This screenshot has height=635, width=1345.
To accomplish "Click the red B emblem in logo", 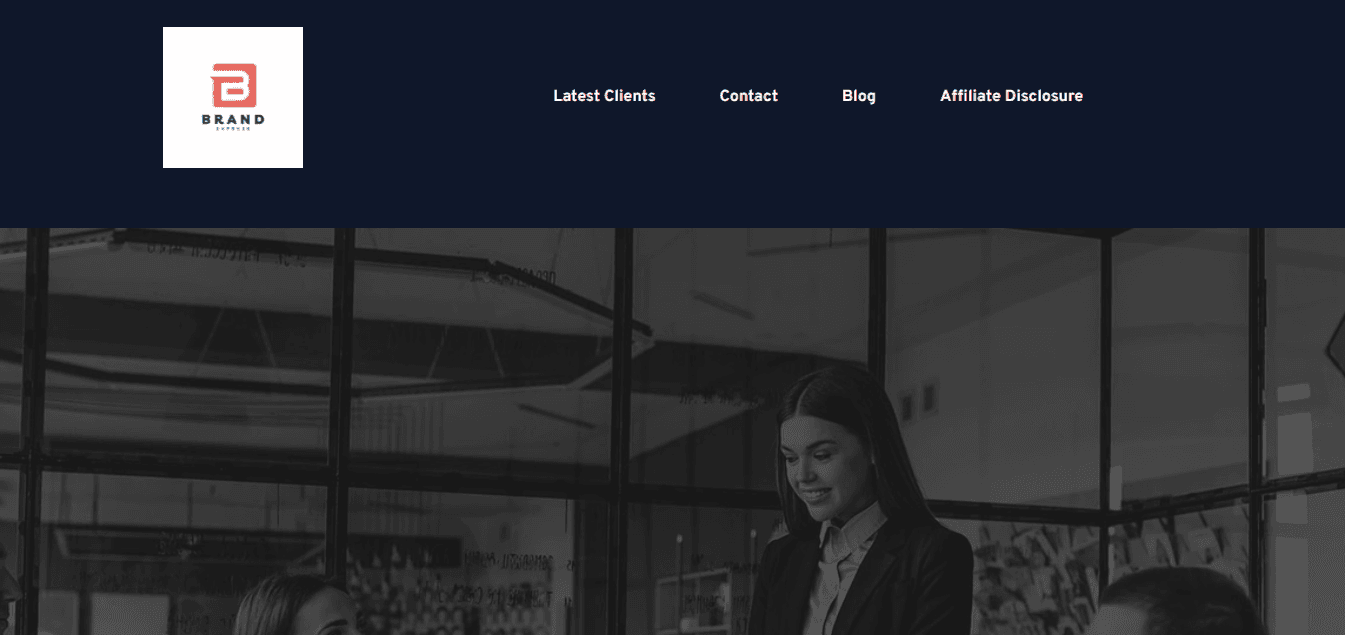I will point(234,85).
